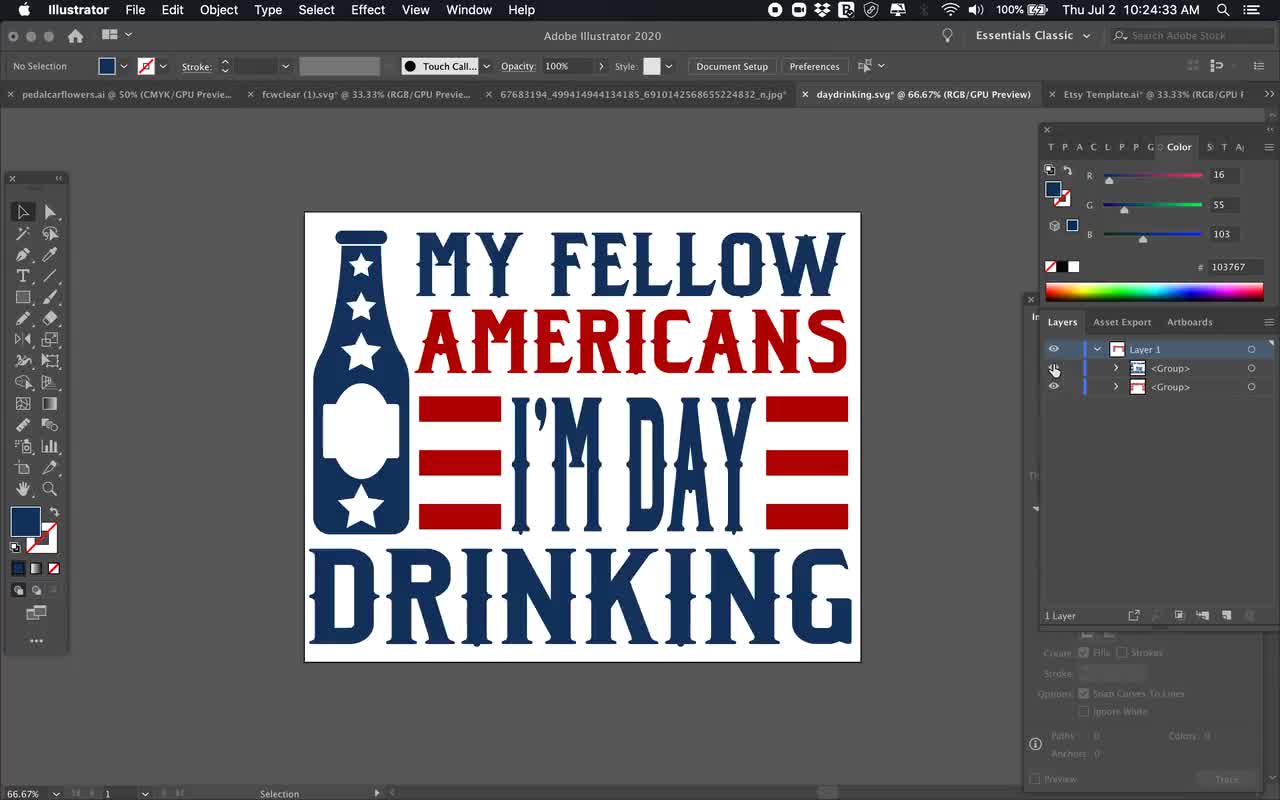Select the Mesh tool
Viewport: 1280px width, 800px height.
[23, 404]
